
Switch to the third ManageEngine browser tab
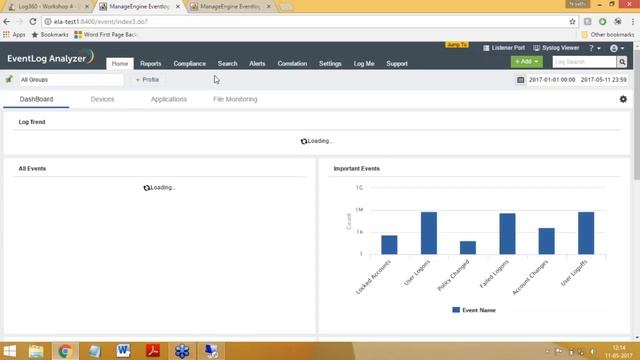tap(230, 7)
